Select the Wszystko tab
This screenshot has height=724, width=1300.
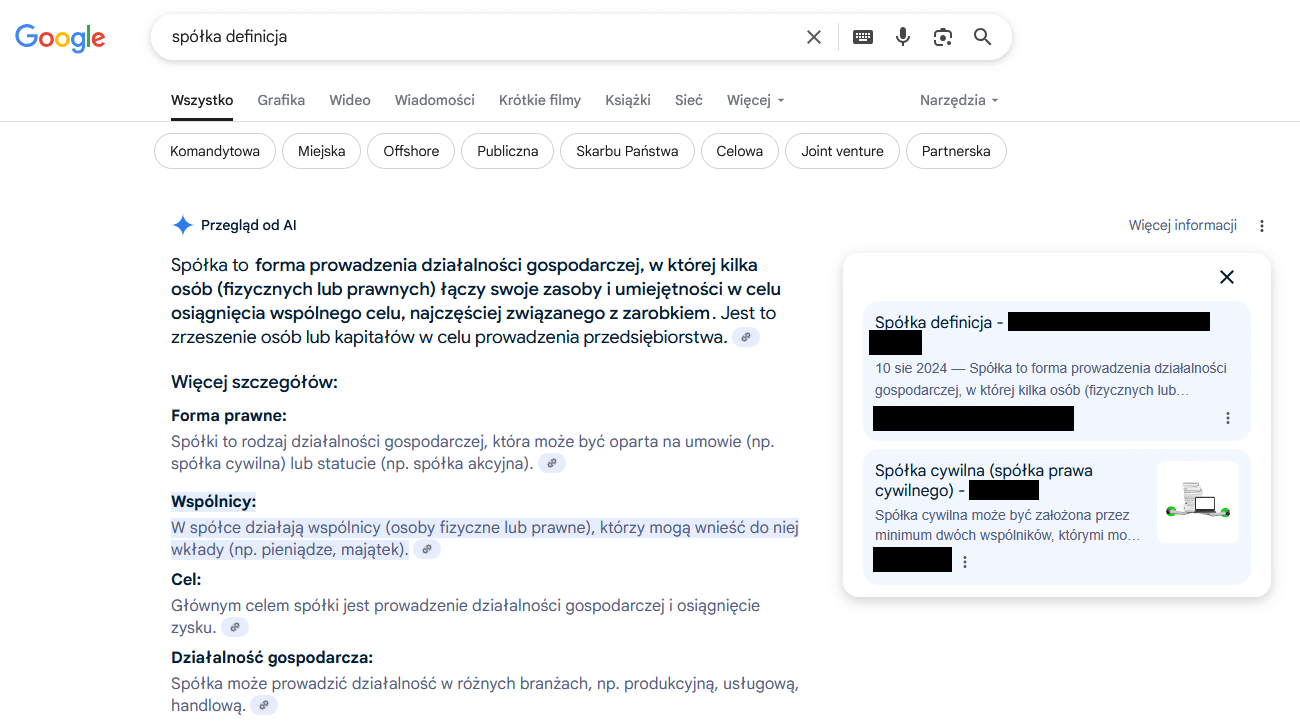[x=202, y=100]
